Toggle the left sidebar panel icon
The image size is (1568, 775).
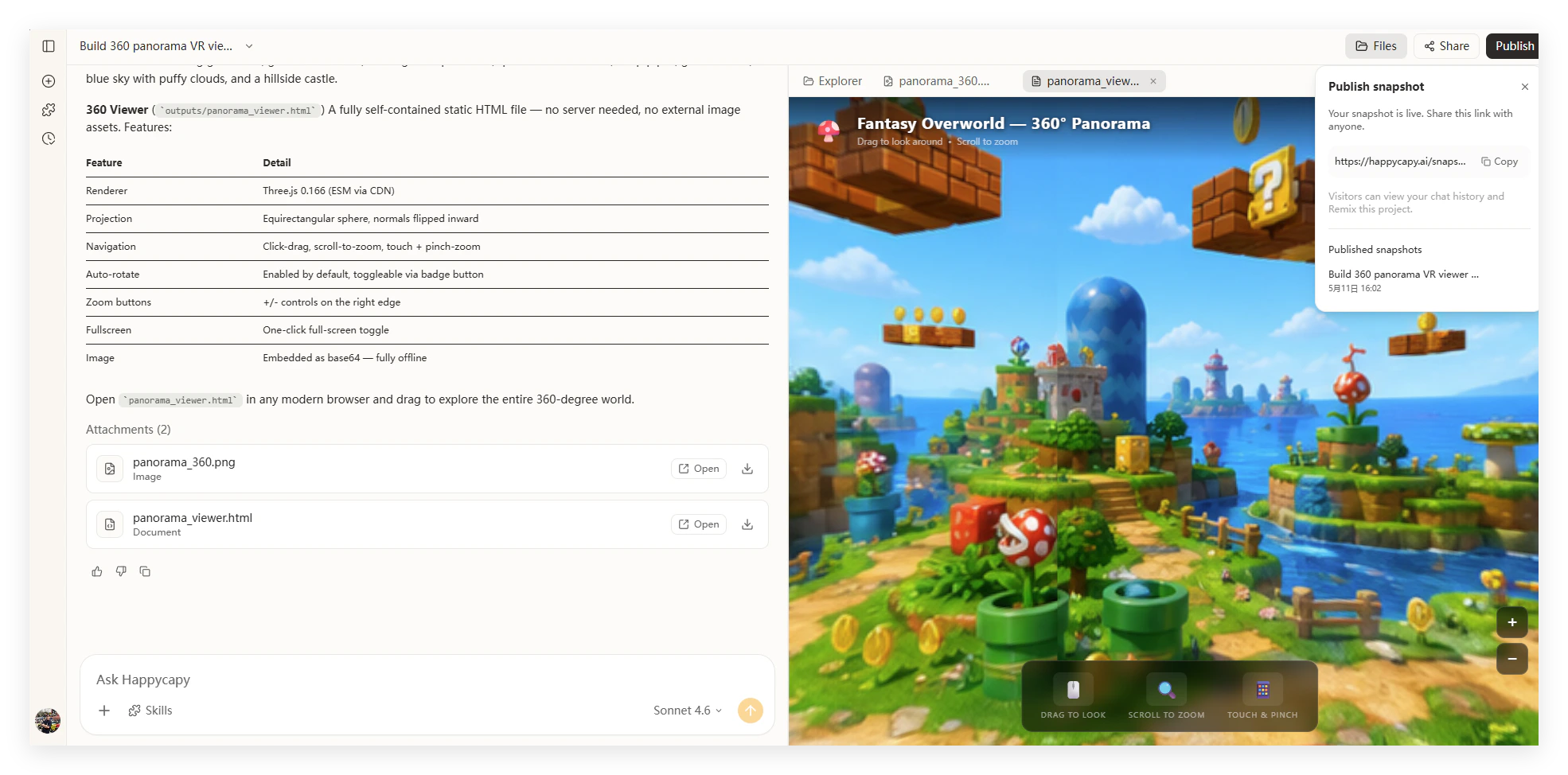click(49, 46)
